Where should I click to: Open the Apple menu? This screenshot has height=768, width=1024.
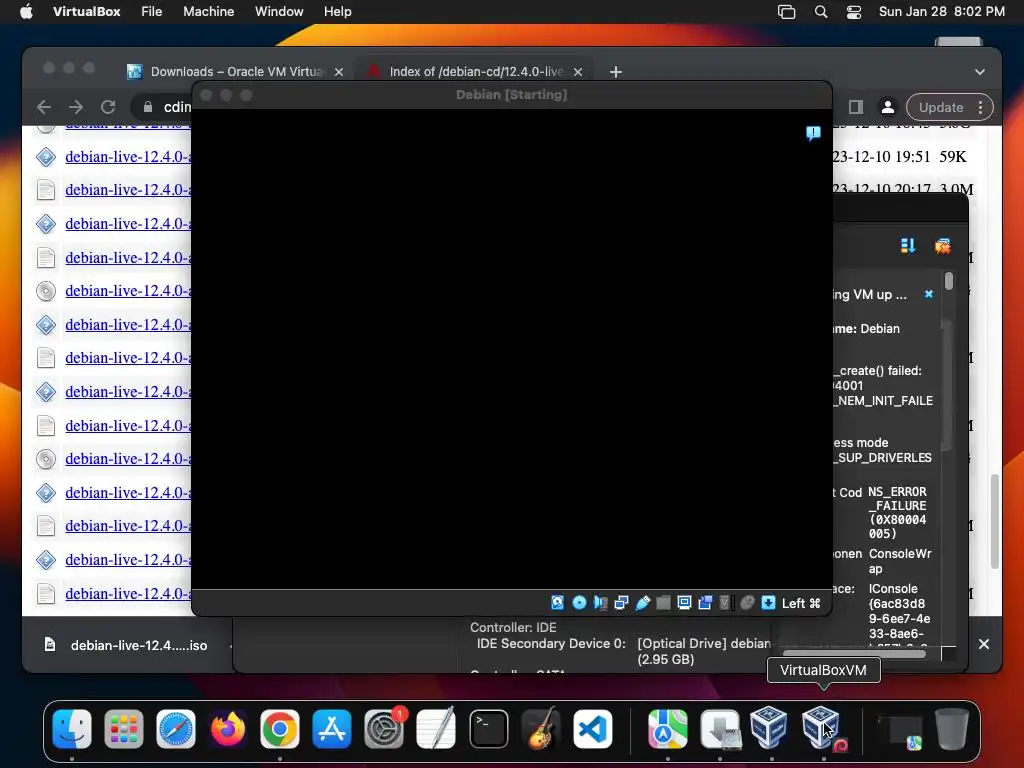[x=26, y=12]
